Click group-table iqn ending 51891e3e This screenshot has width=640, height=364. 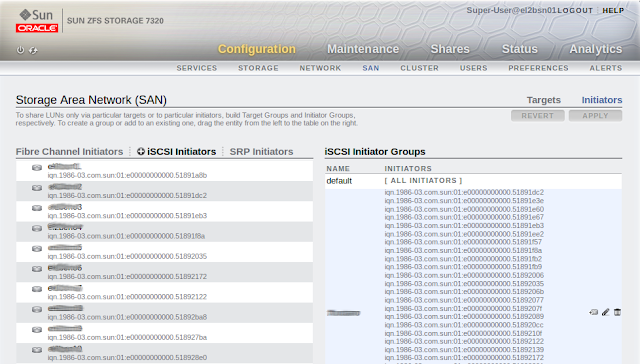click(464, 201)
